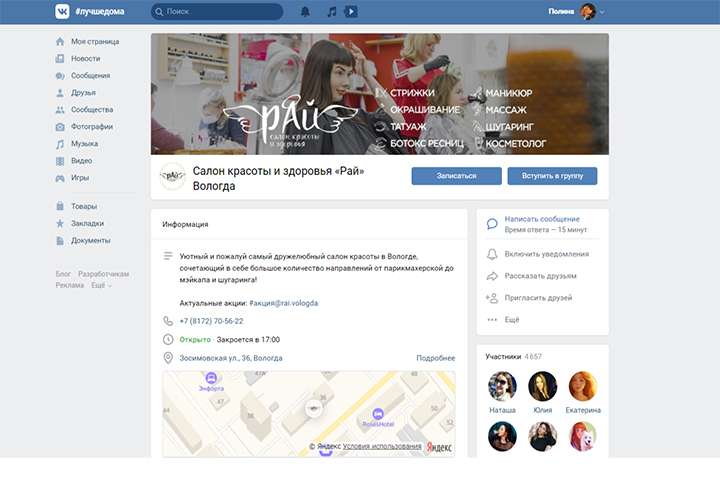This screenshot has width=720, height=480.
Task: Click the Реклама footer link
Action: 69,285
